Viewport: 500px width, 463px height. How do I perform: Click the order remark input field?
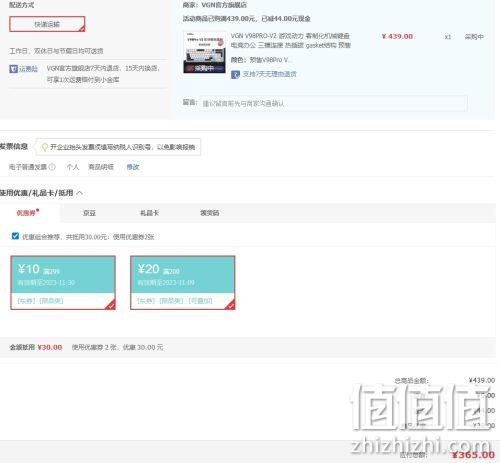click(333, 103)
